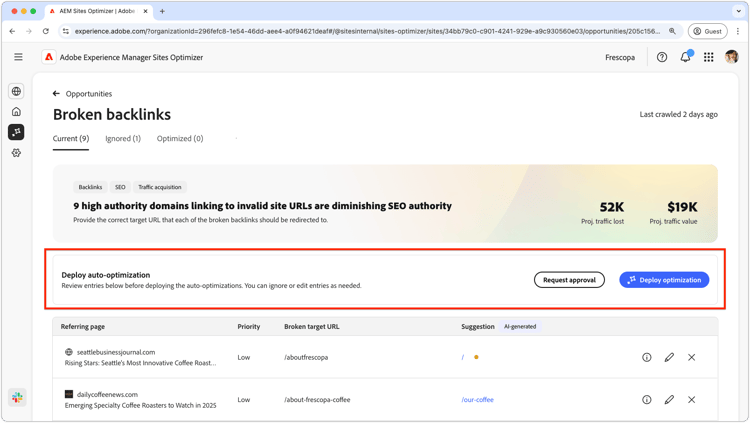The width and height of the screenshot is (750, 423).
Task: Ignore the seattlebusinessjournal.com entry
Action: point(692,357)
